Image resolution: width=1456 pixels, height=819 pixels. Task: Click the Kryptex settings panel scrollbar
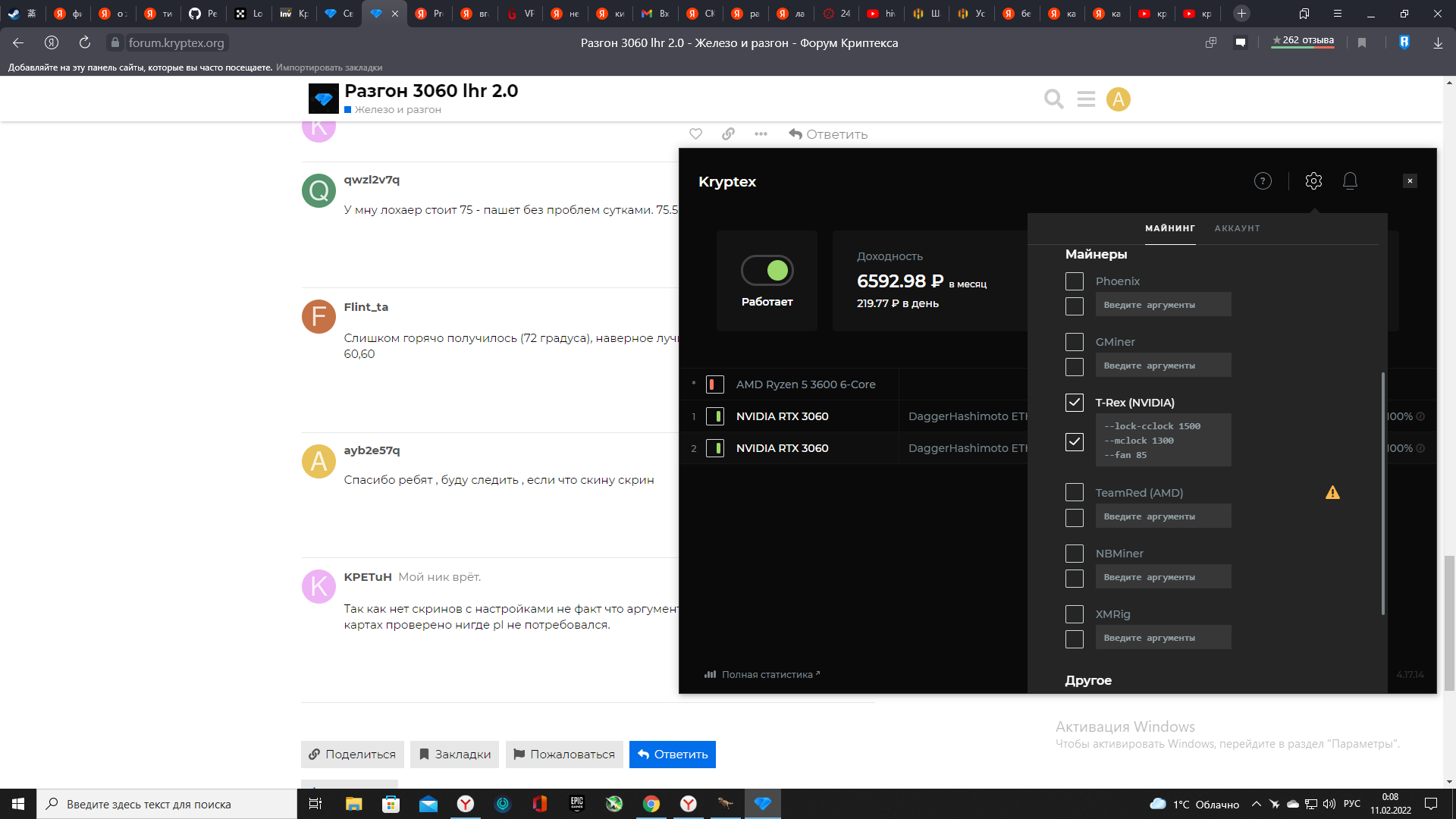(1383, 493)
